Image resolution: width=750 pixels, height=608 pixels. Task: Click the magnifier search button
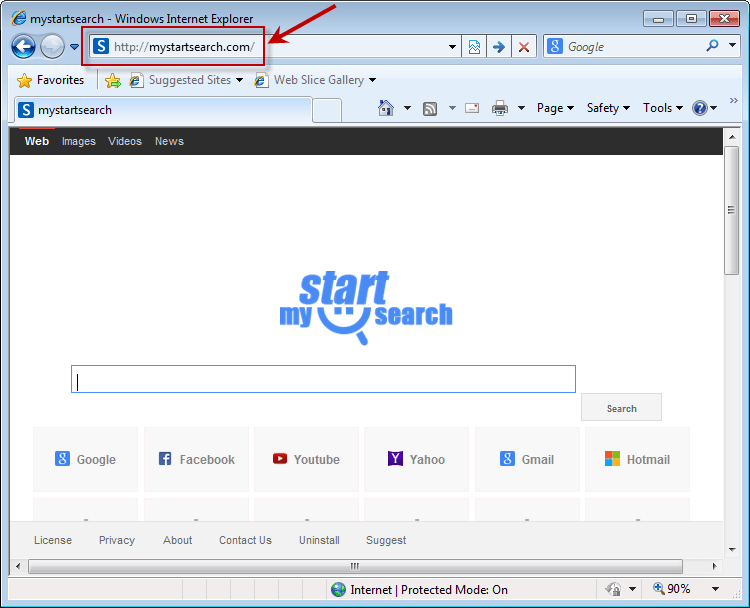[x=712, y=46]
